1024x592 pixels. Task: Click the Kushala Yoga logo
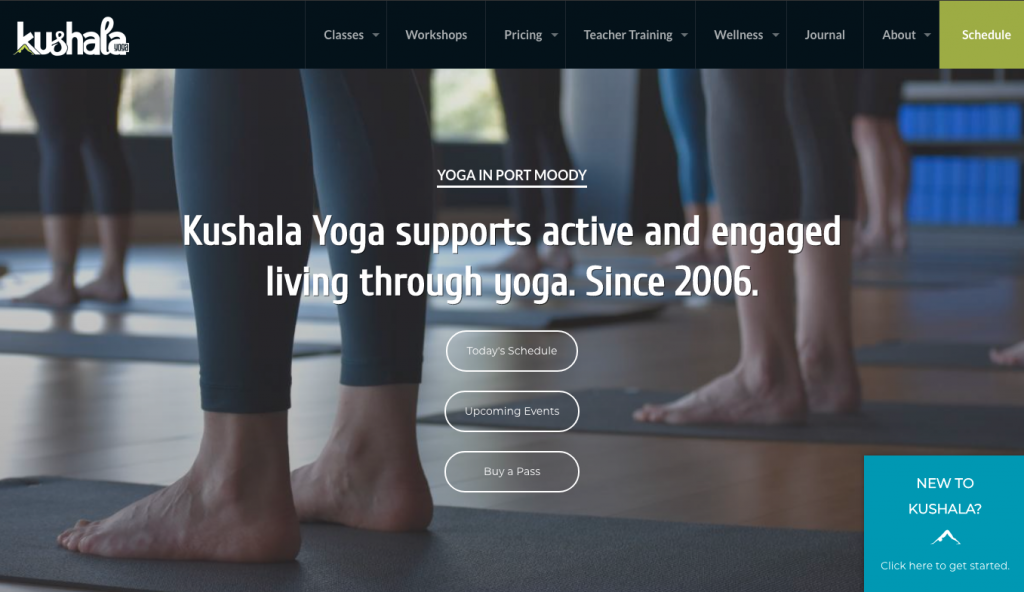72,37
